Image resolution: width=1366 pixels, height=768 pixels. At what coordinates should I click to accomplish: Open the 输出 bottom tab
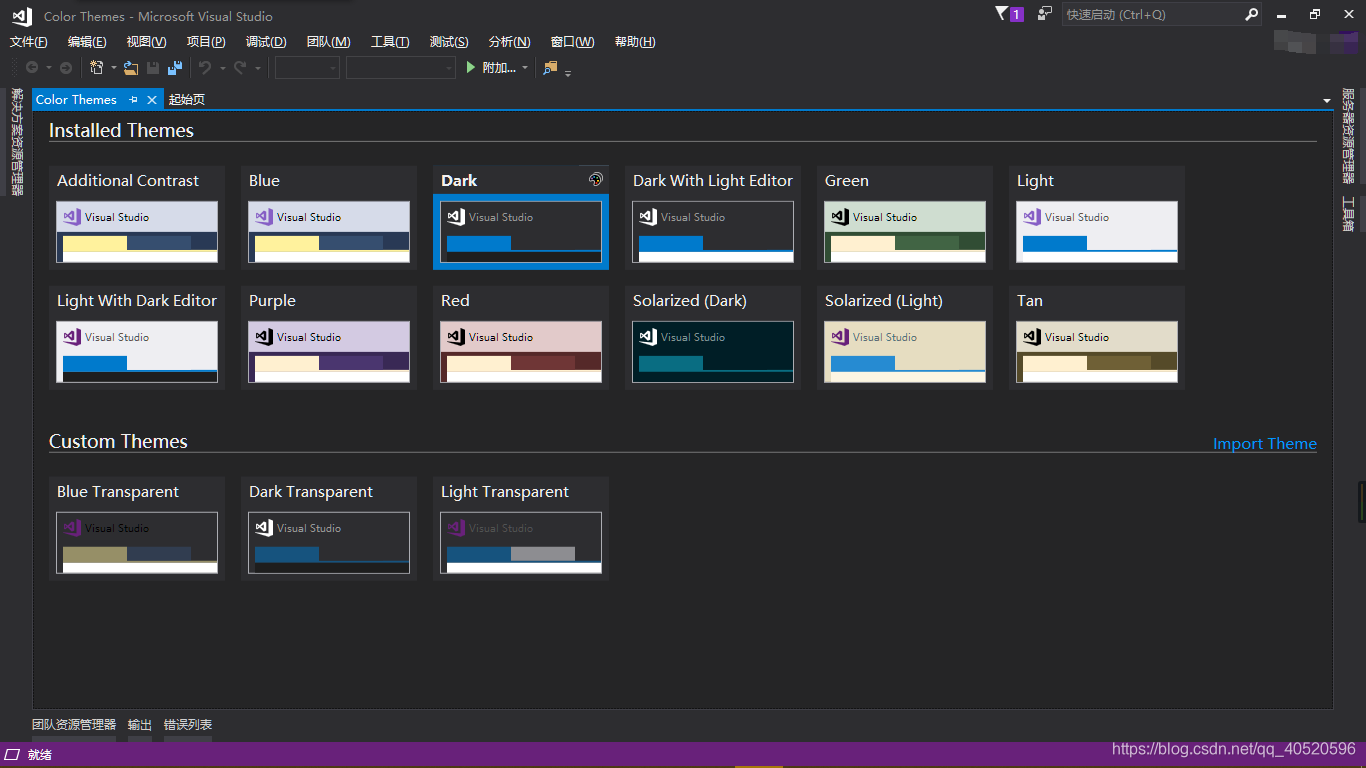(140, 725)
